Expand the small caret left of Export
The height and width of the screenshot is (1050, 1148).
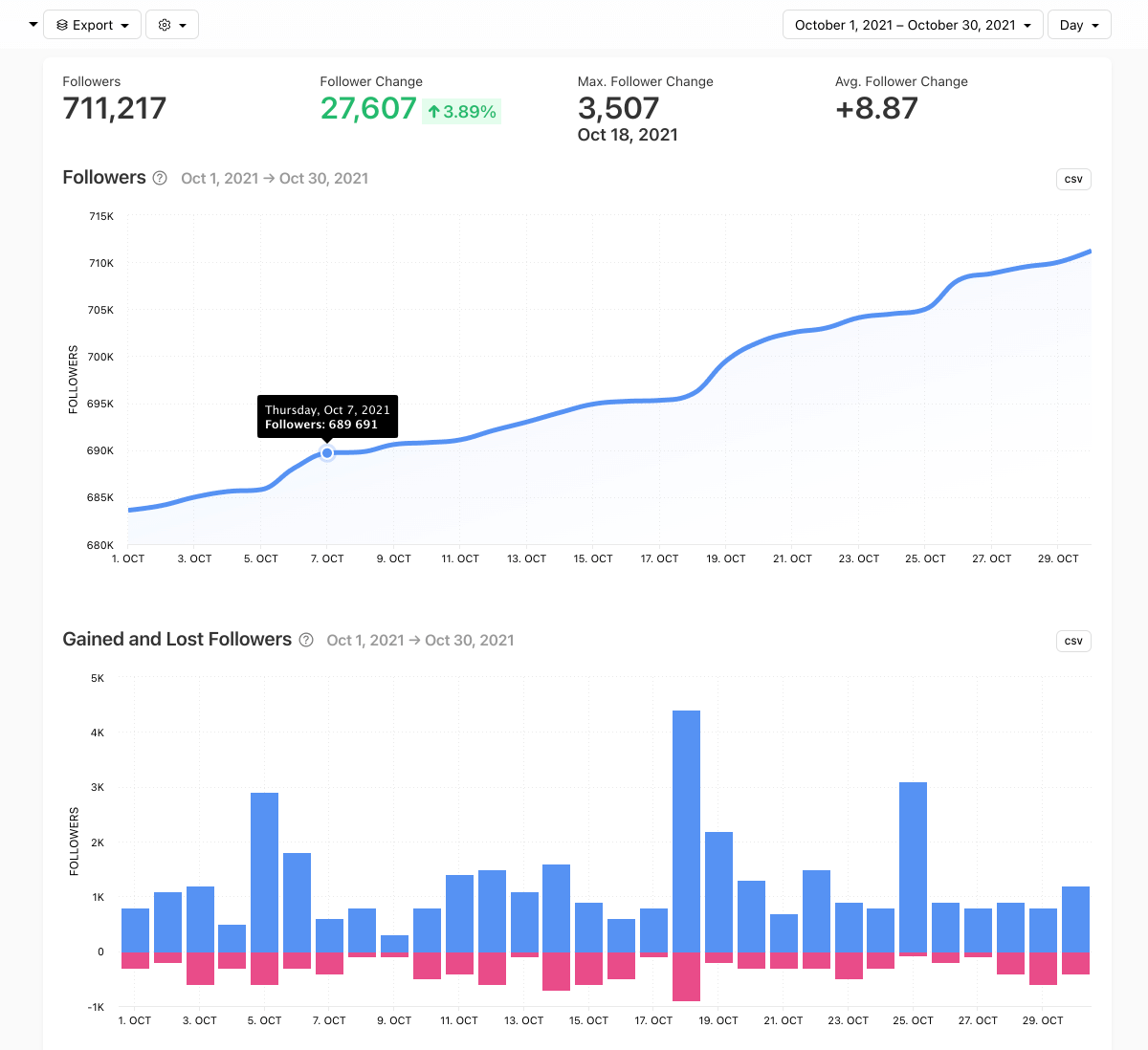(x=33, y=24)
